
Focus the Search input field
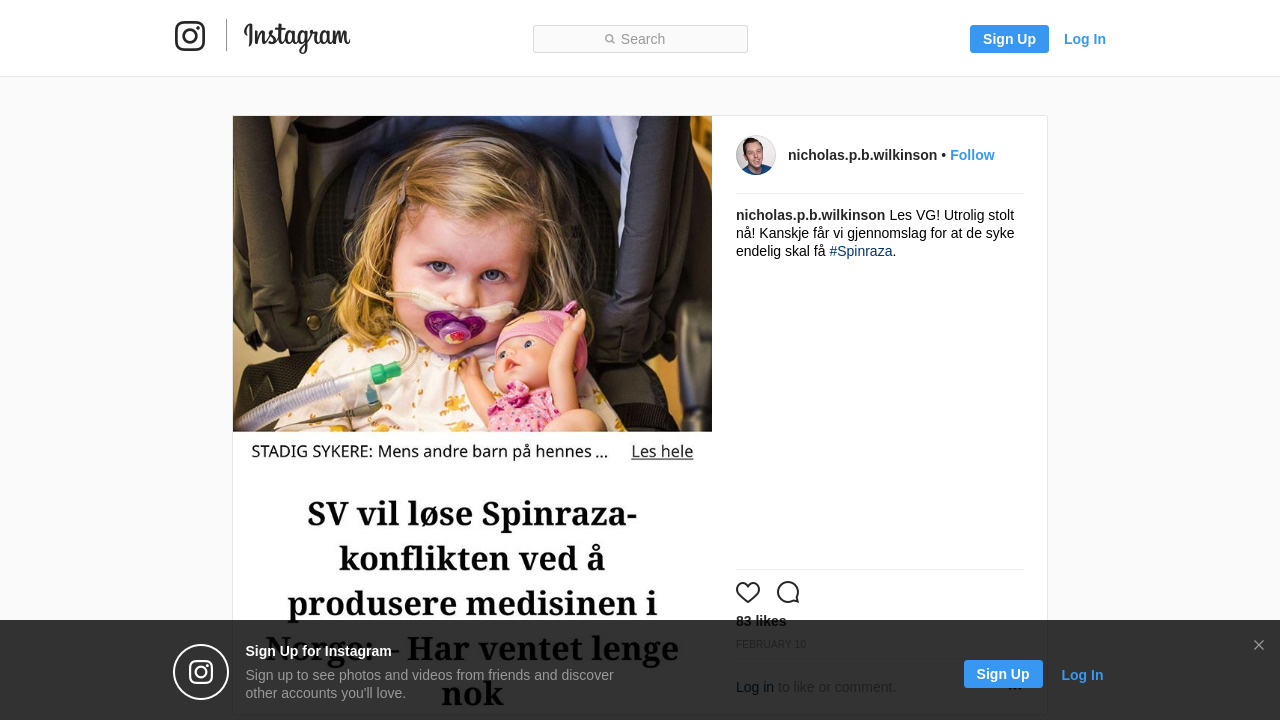click(640, 39)
